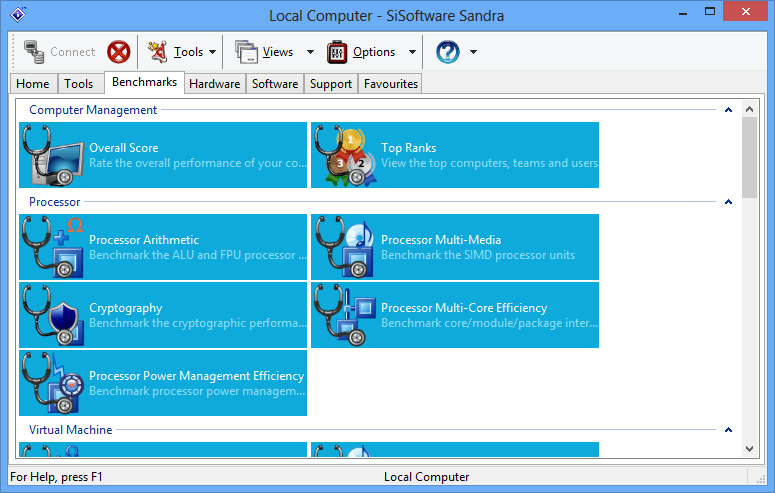
Task: Select the Processor Arithmetic title
Action: coord(144,240)
